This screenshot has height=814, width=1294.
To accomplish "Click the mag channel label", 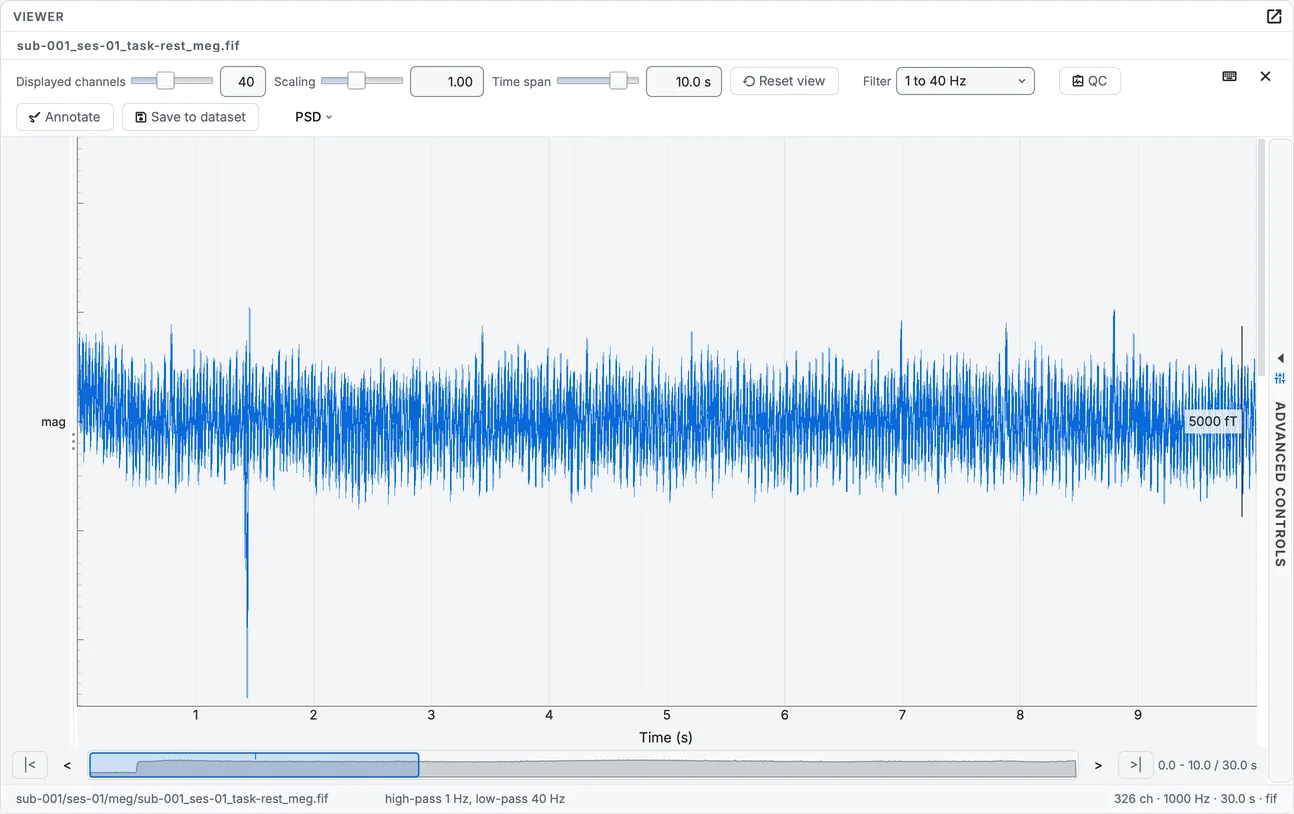I will click(53, 422).
